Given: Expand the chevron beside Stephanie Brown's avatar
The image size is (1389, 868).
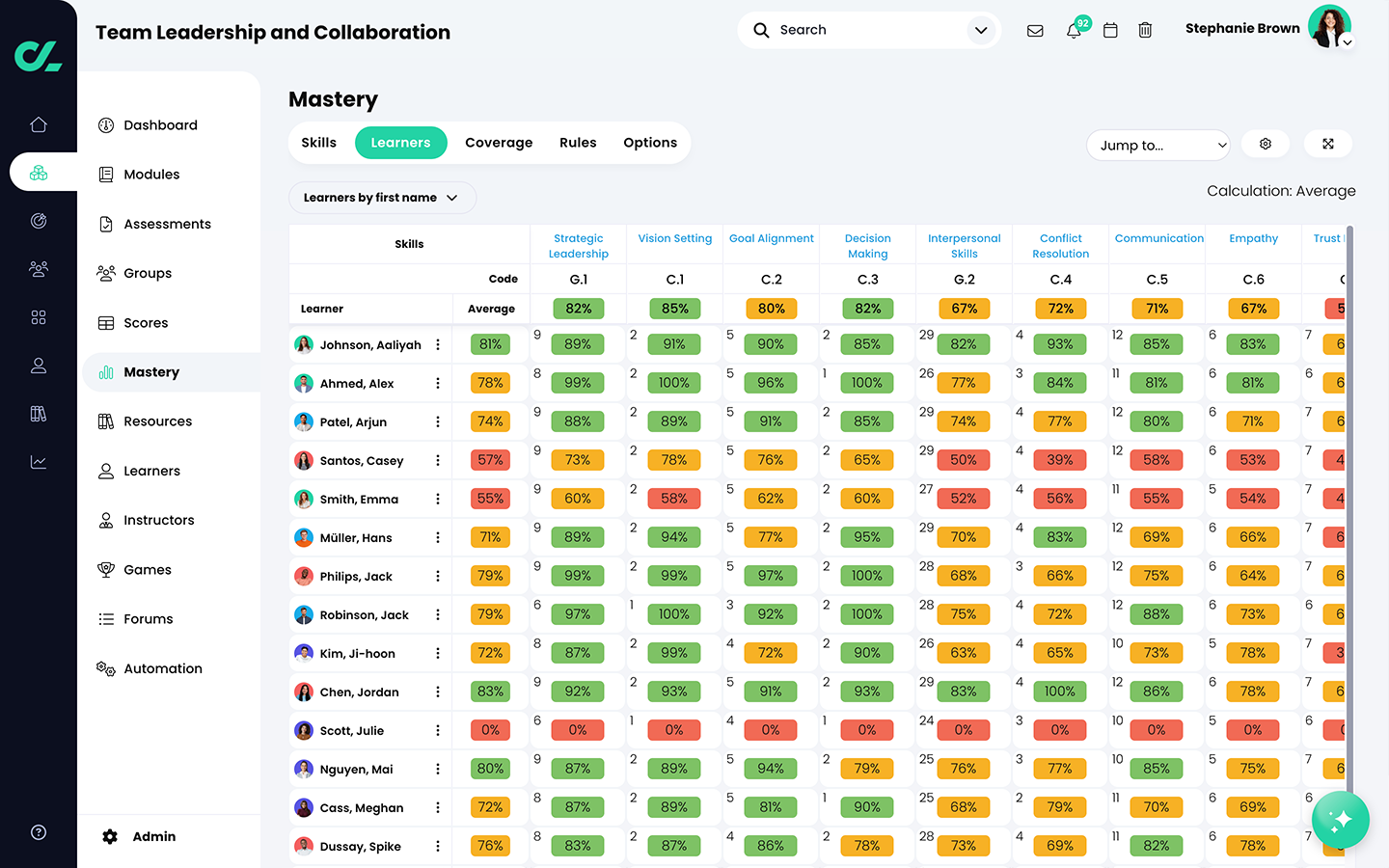Looking at the screenshot, I should (x=1347, y=42).
